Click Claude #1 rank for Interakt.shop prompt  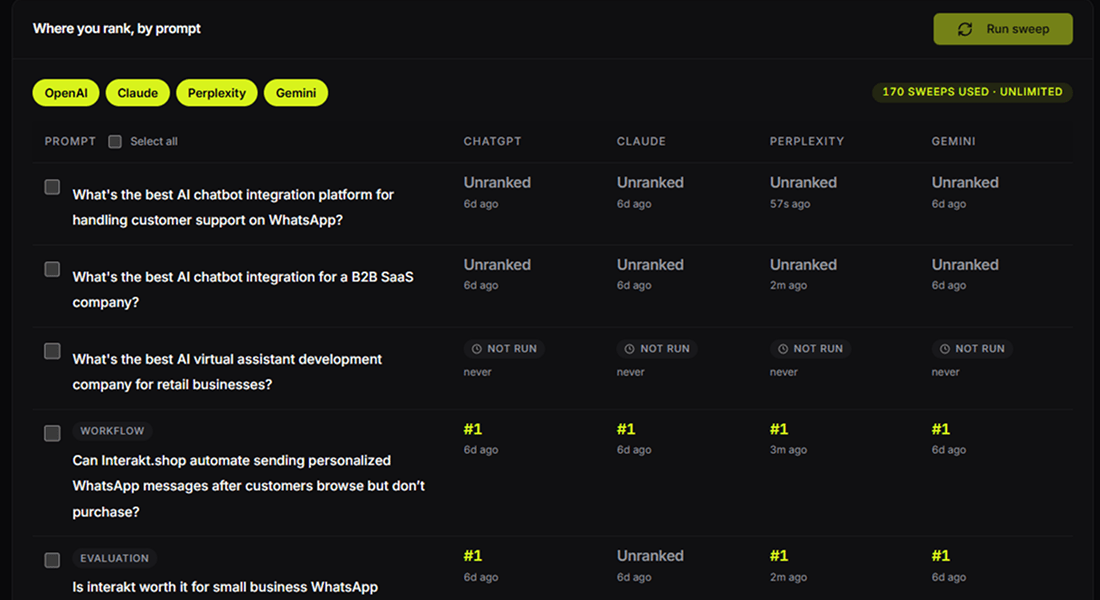click(626, 429)
